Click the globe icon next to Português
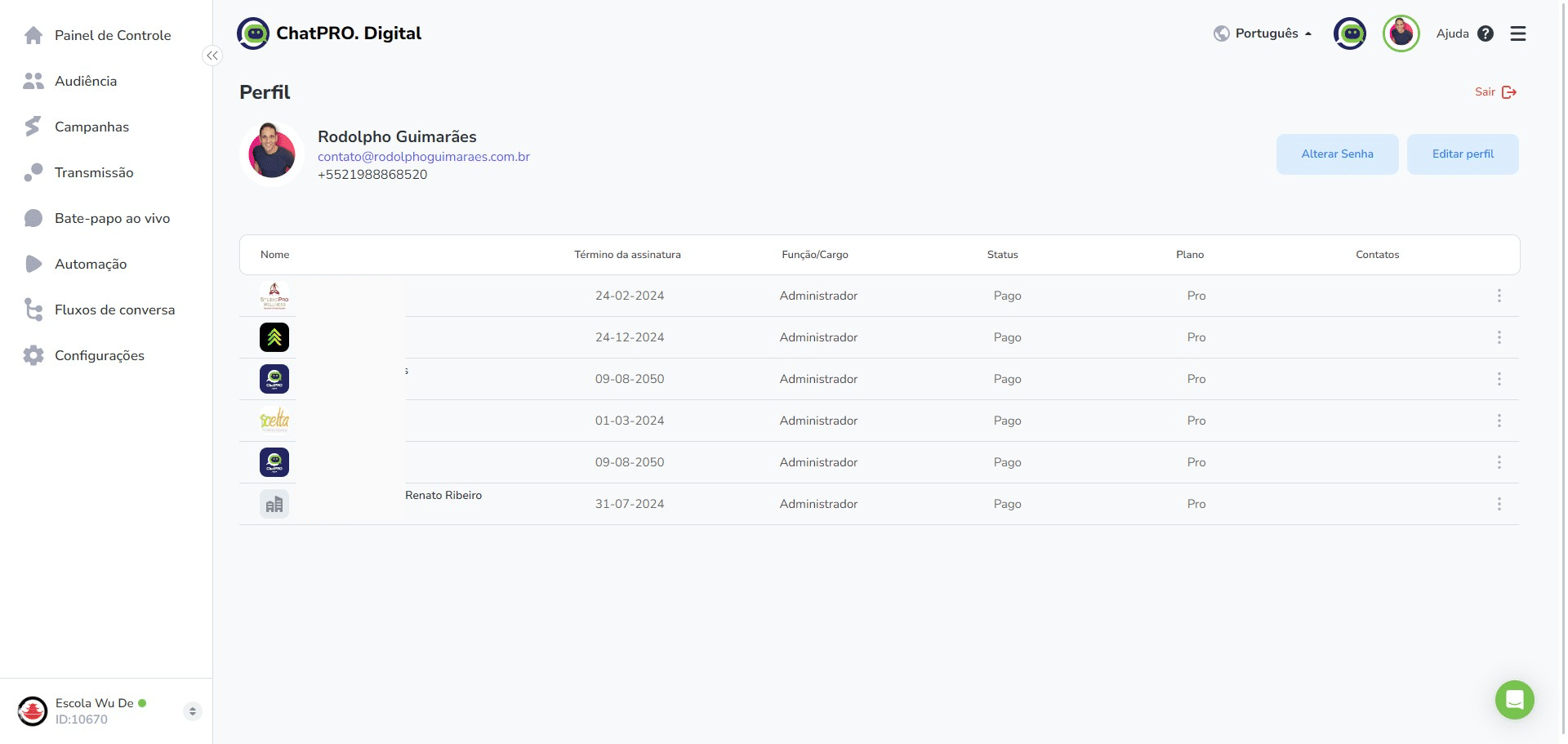 pos(1222,33)
